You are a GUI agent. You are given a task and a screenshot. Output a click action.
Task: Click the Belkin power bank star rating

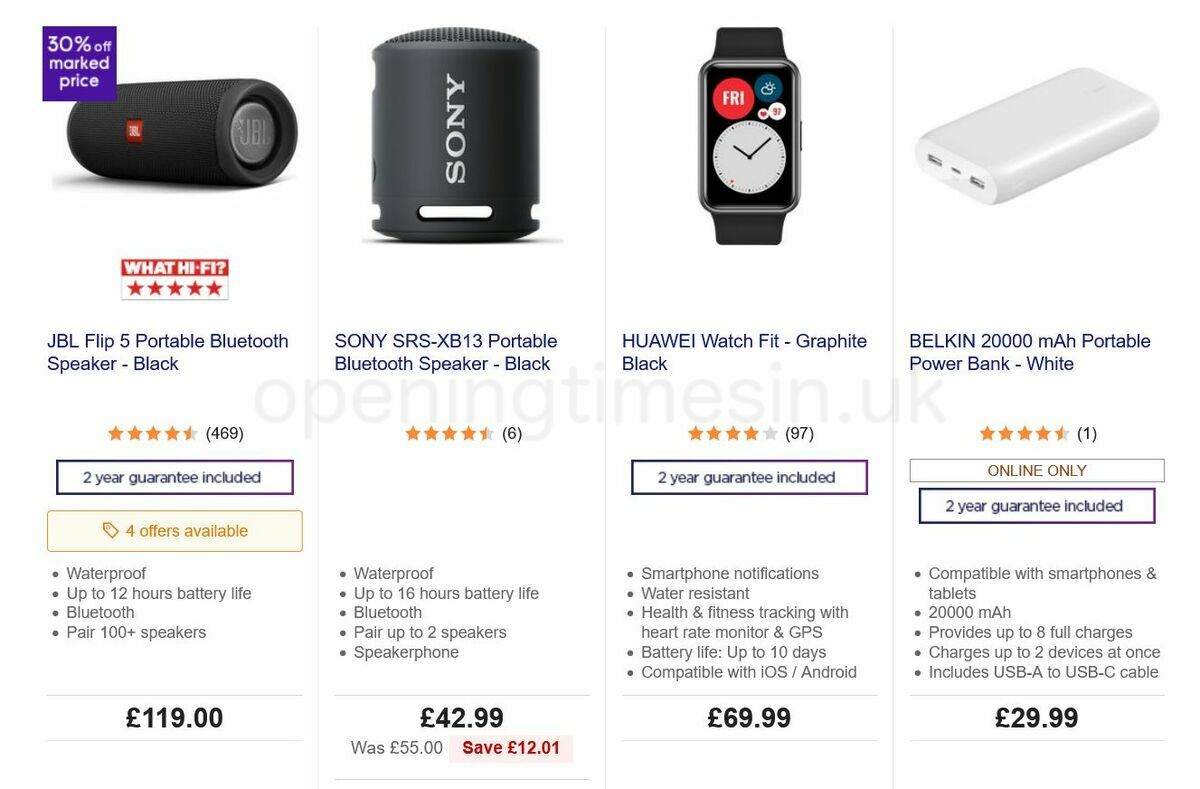coord(1025,433)
